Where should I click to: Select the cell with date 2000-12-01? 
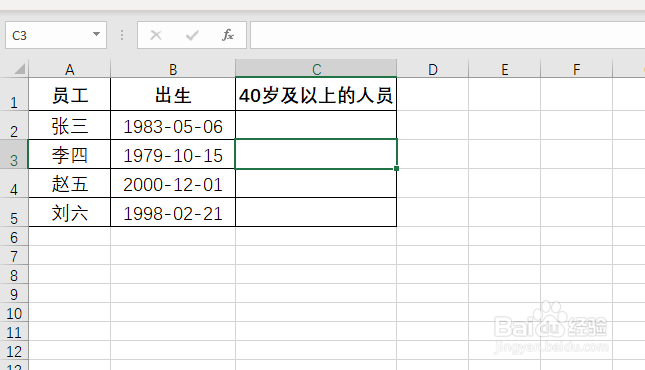[173, 184]
